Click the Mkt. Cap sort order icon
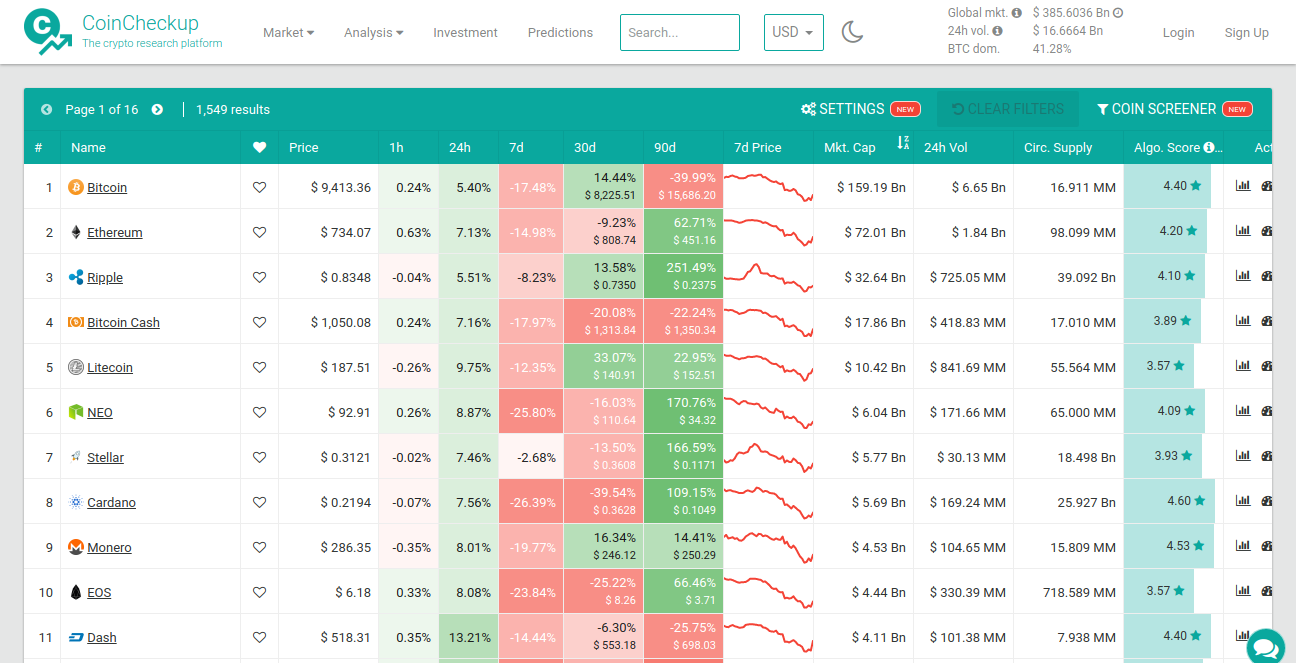Viewport: 1296px width, 663px height. [903, 144]
